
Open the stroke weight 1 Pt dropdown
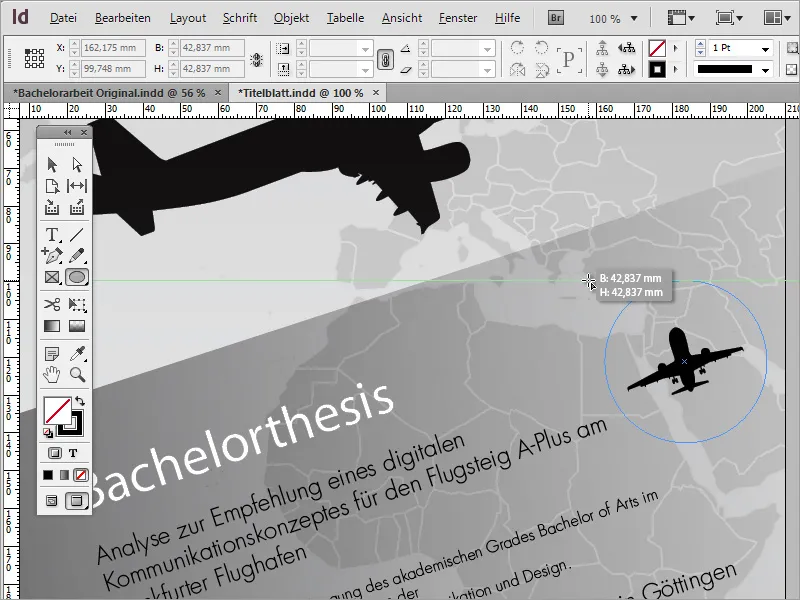pos(765,49)
